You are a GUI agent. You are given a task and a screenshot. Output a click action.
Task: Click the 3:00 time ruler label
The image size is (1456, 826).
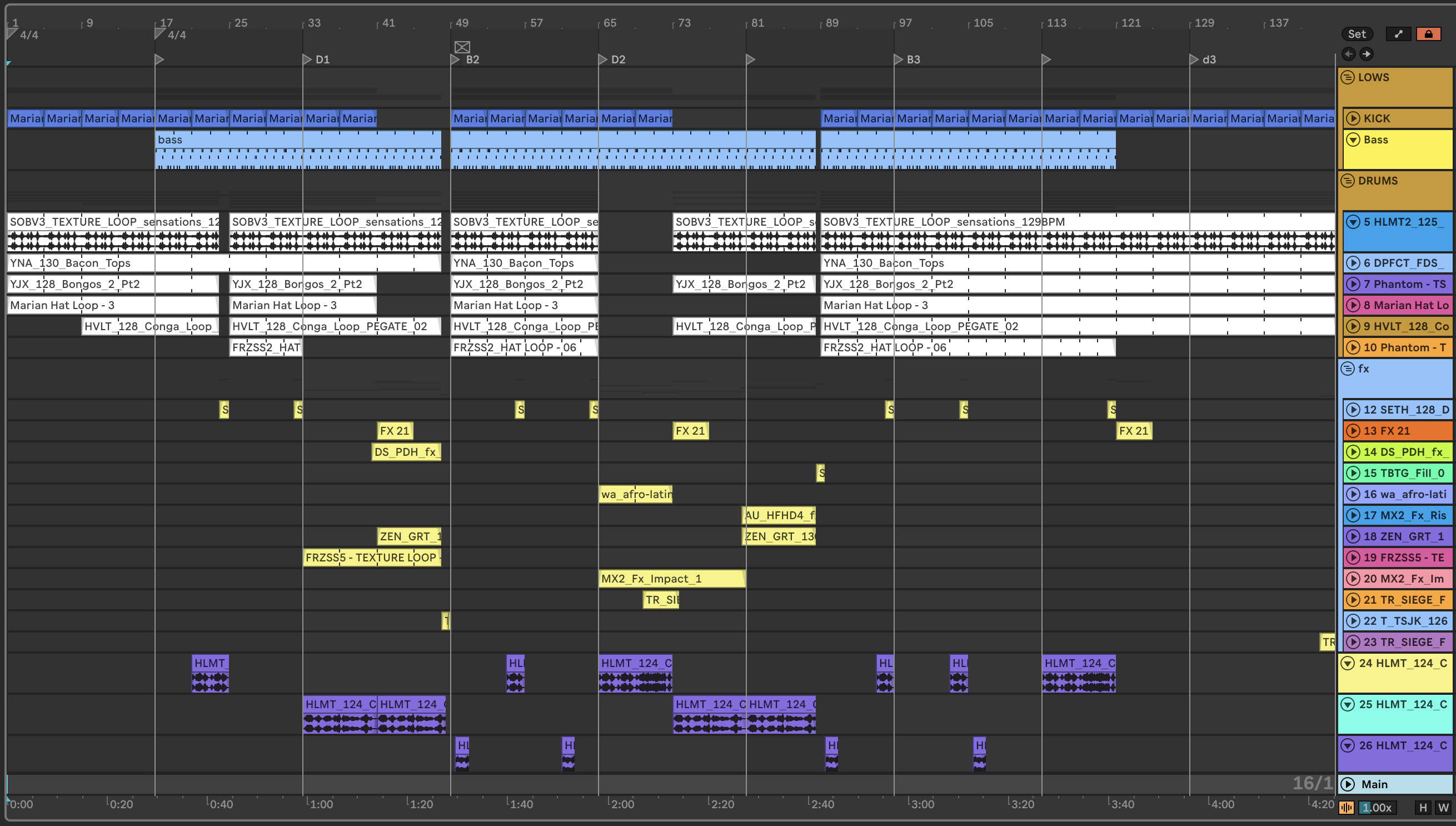(x=922, y=804)
